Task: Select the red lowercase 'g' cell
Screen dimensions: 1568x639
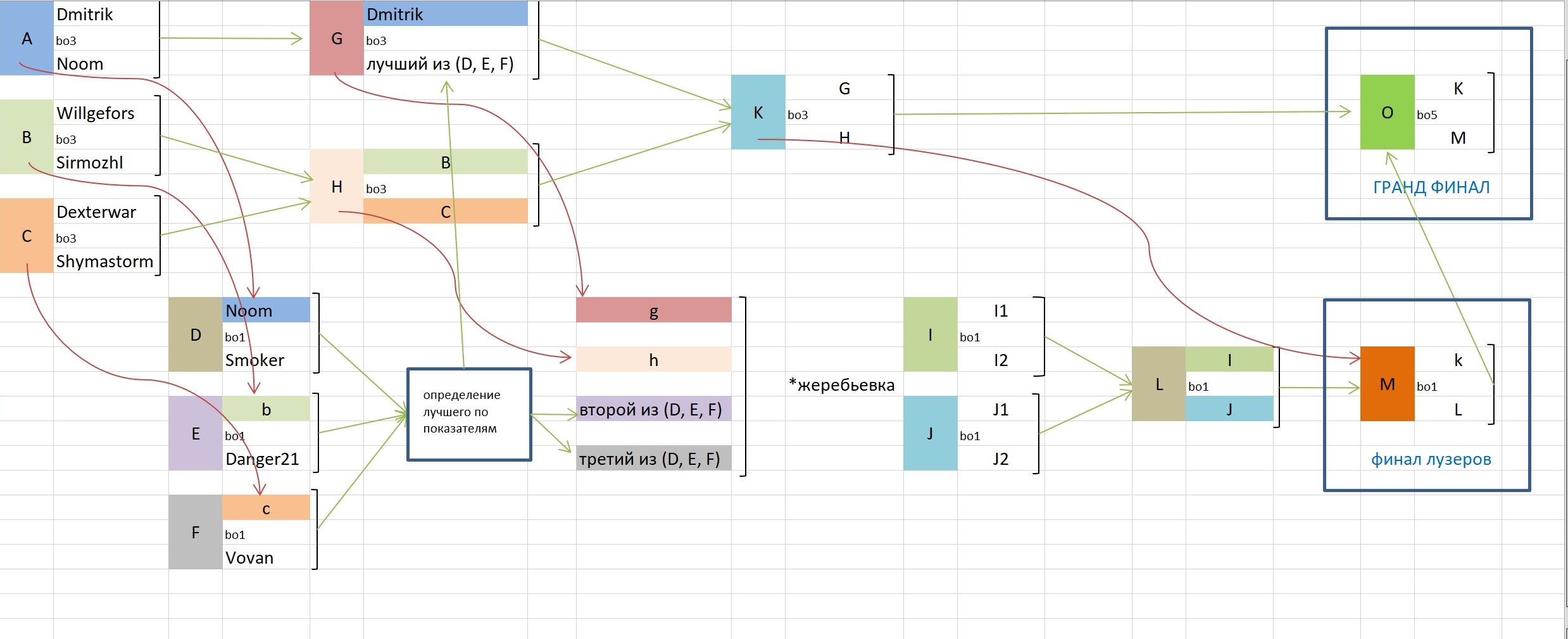Action: (654, 310)
